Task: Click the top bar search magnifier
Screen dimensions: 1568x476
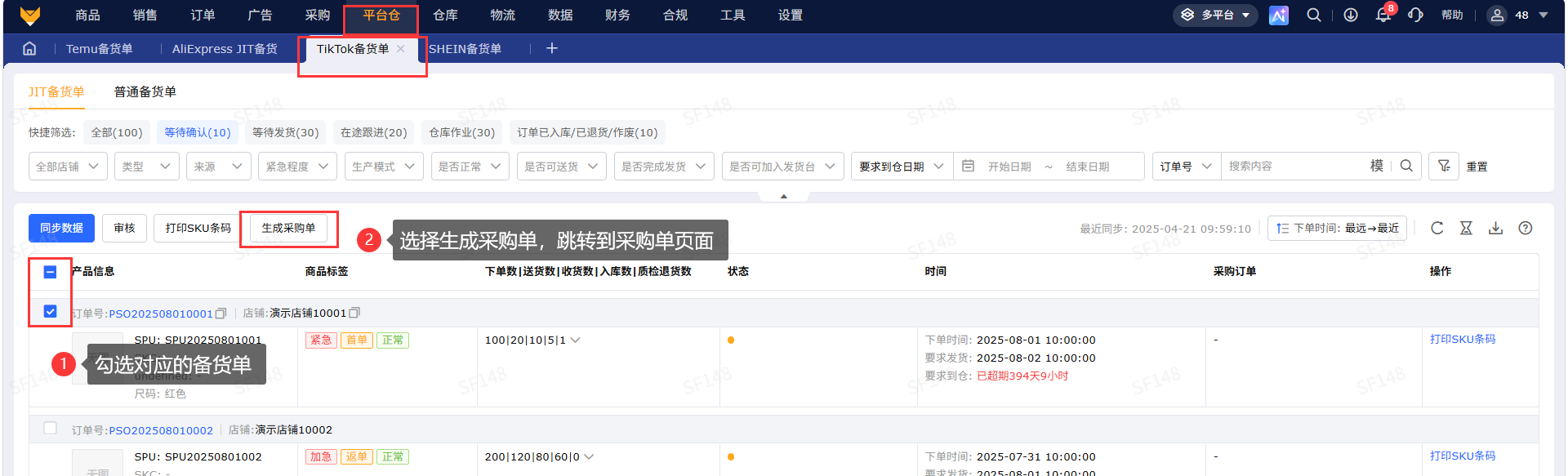Action: [1314, 15]
